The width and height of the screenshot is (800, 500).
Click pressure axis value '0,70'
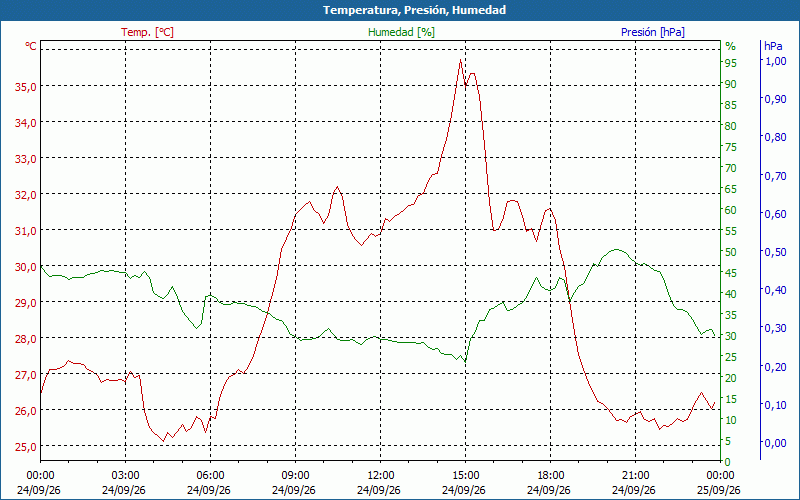(775, 176)
